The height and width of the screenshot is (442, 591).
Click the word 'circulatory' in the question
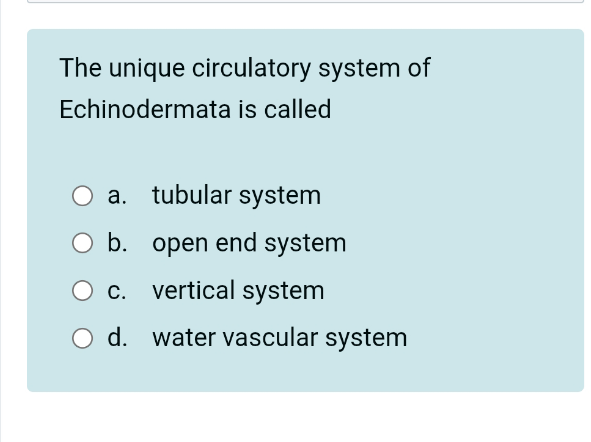(x=251, y=68)
